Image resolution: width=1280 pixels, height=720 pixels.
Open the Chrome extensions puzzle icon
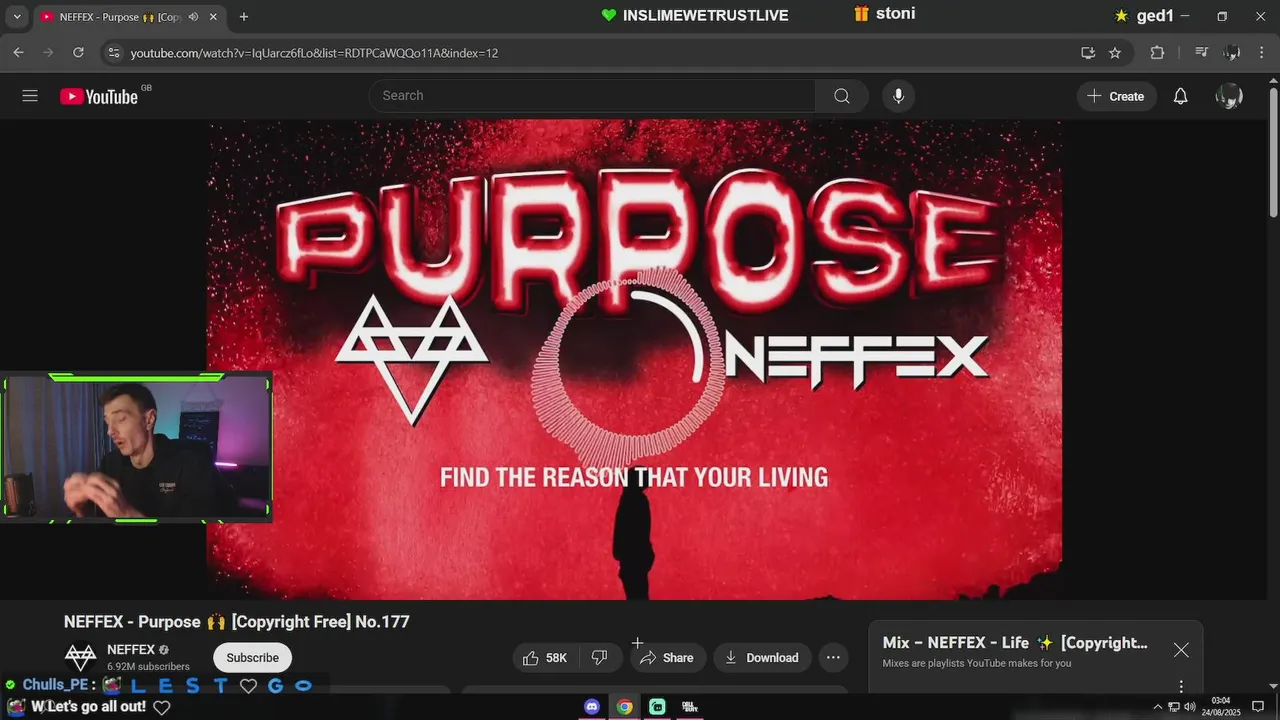[1157, 53]
